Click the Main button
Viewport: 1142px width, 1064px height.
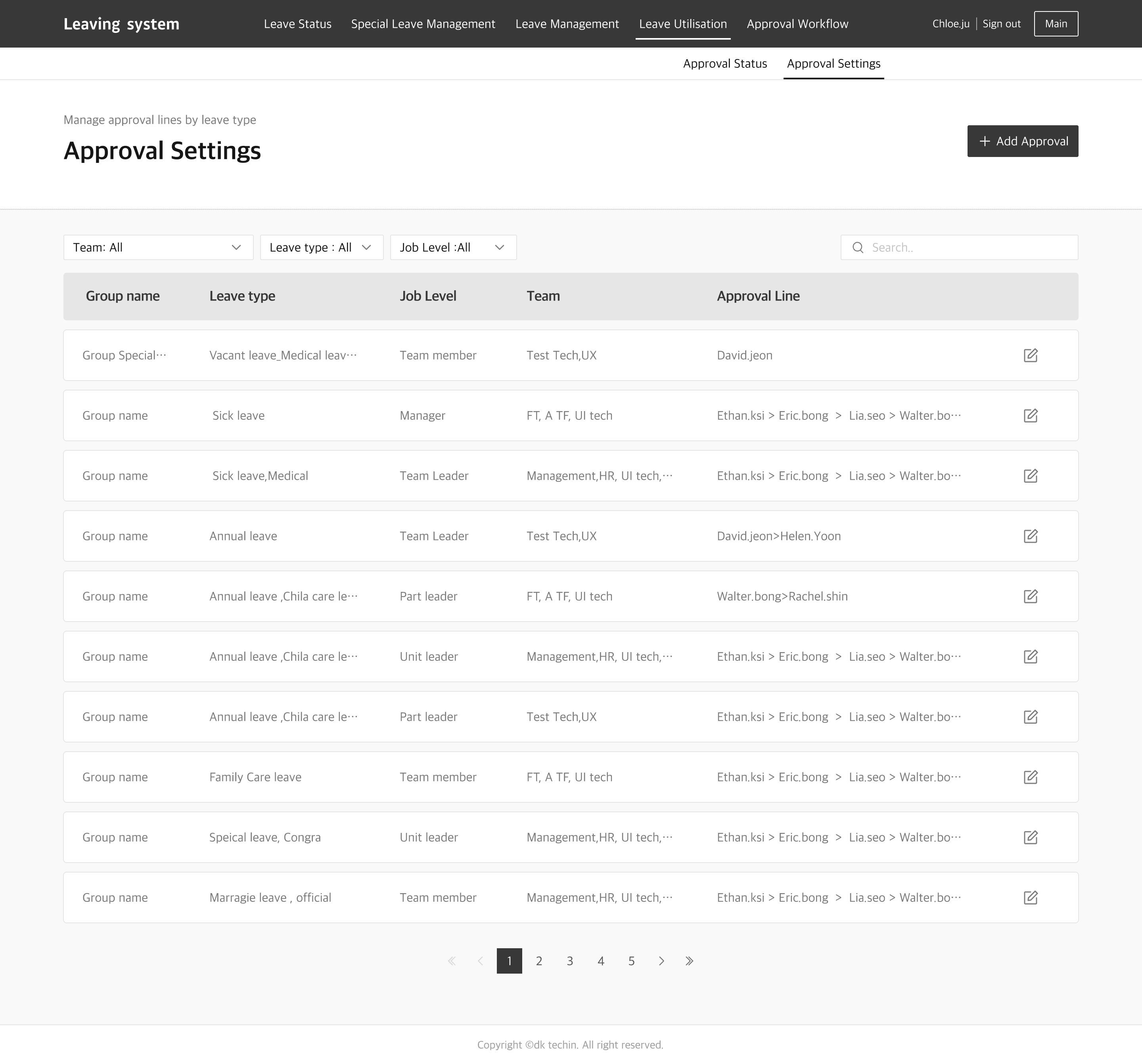tap(1055, 24)
